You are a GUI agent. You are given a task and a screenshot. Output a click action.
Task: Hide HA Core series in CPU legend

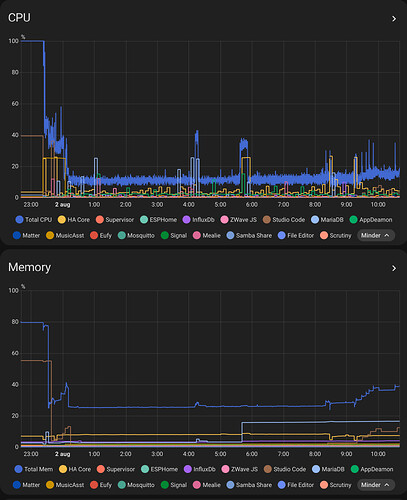tap(74, 220)
